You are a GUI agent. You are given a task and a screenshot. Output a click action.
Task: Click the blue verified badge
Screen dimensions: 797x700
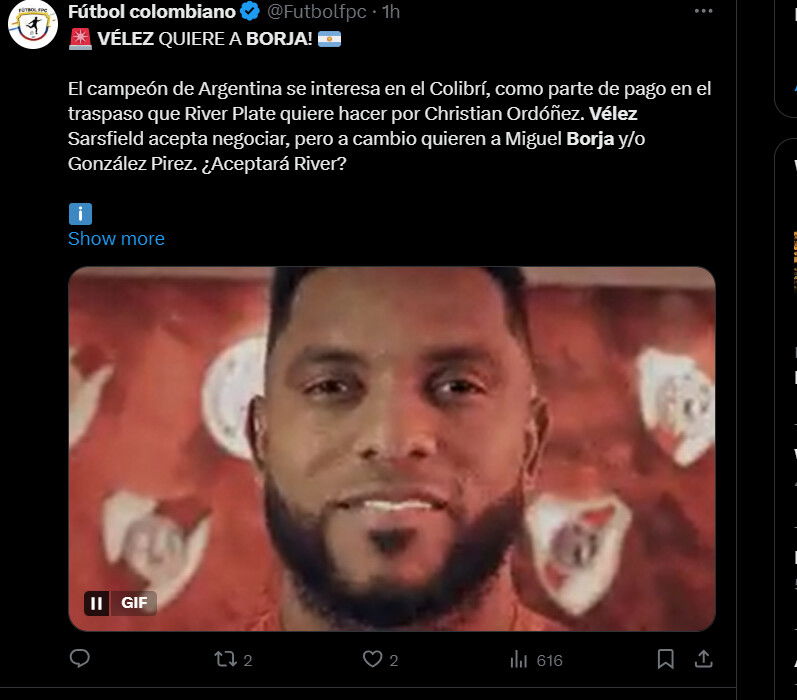pyautogui.click(x=250, y=11)
